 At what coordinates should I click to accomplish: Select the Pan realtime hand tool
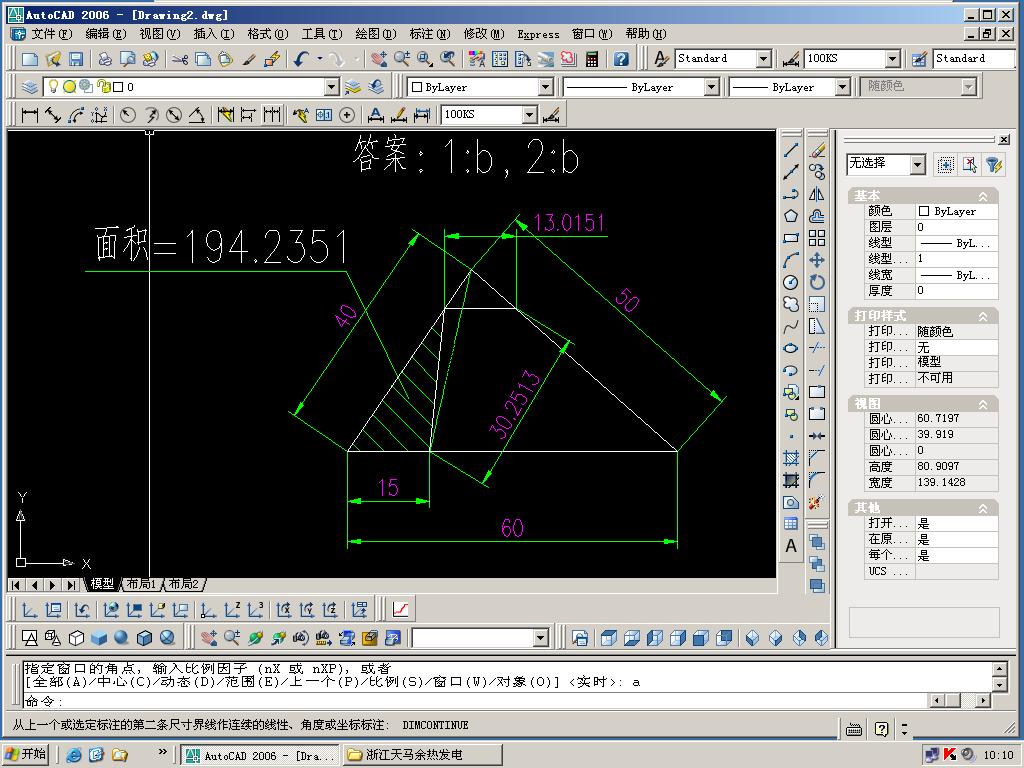[378, 59]
